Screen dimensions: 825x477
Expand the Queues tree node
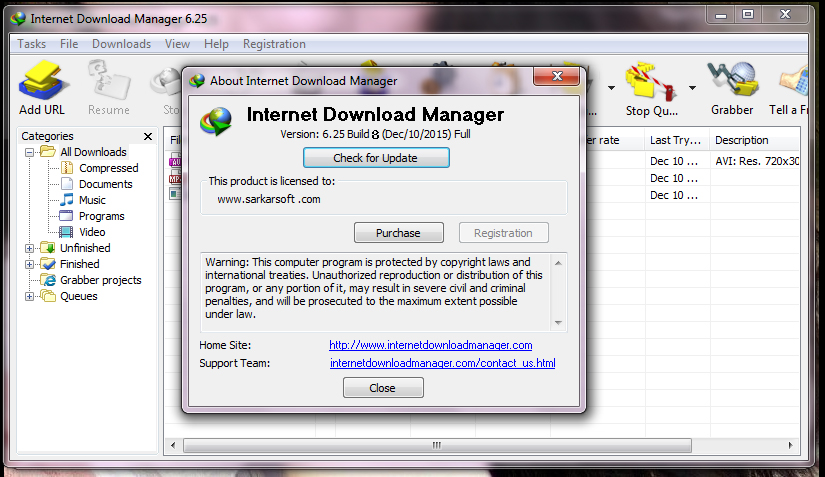(x=29, y=297)
